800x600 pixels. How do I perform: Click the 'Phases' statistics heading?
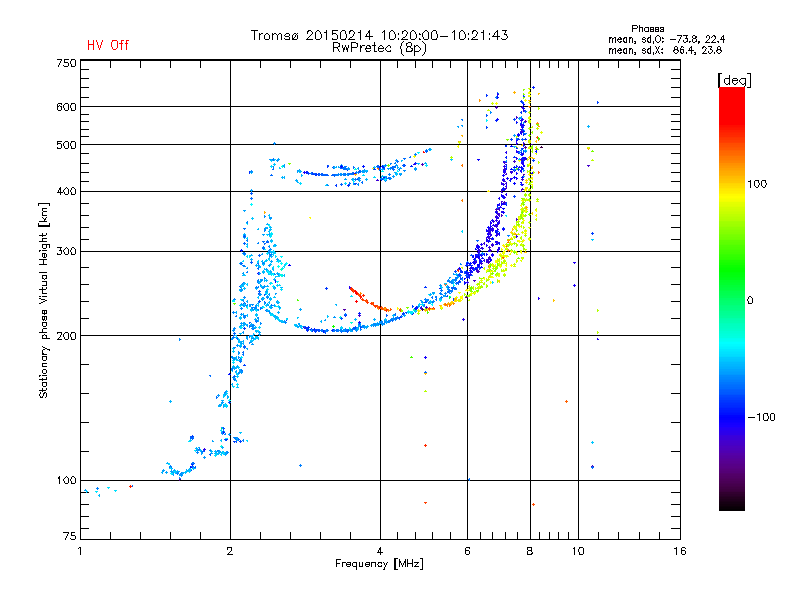[x=647, y=29]
